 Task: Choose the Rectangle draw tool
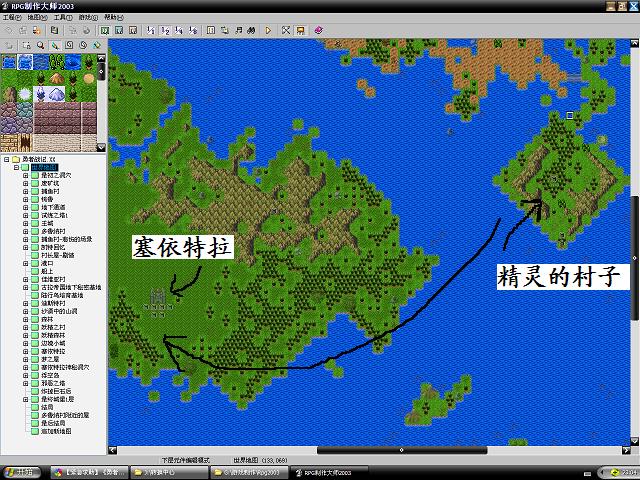tap(69, 45)
